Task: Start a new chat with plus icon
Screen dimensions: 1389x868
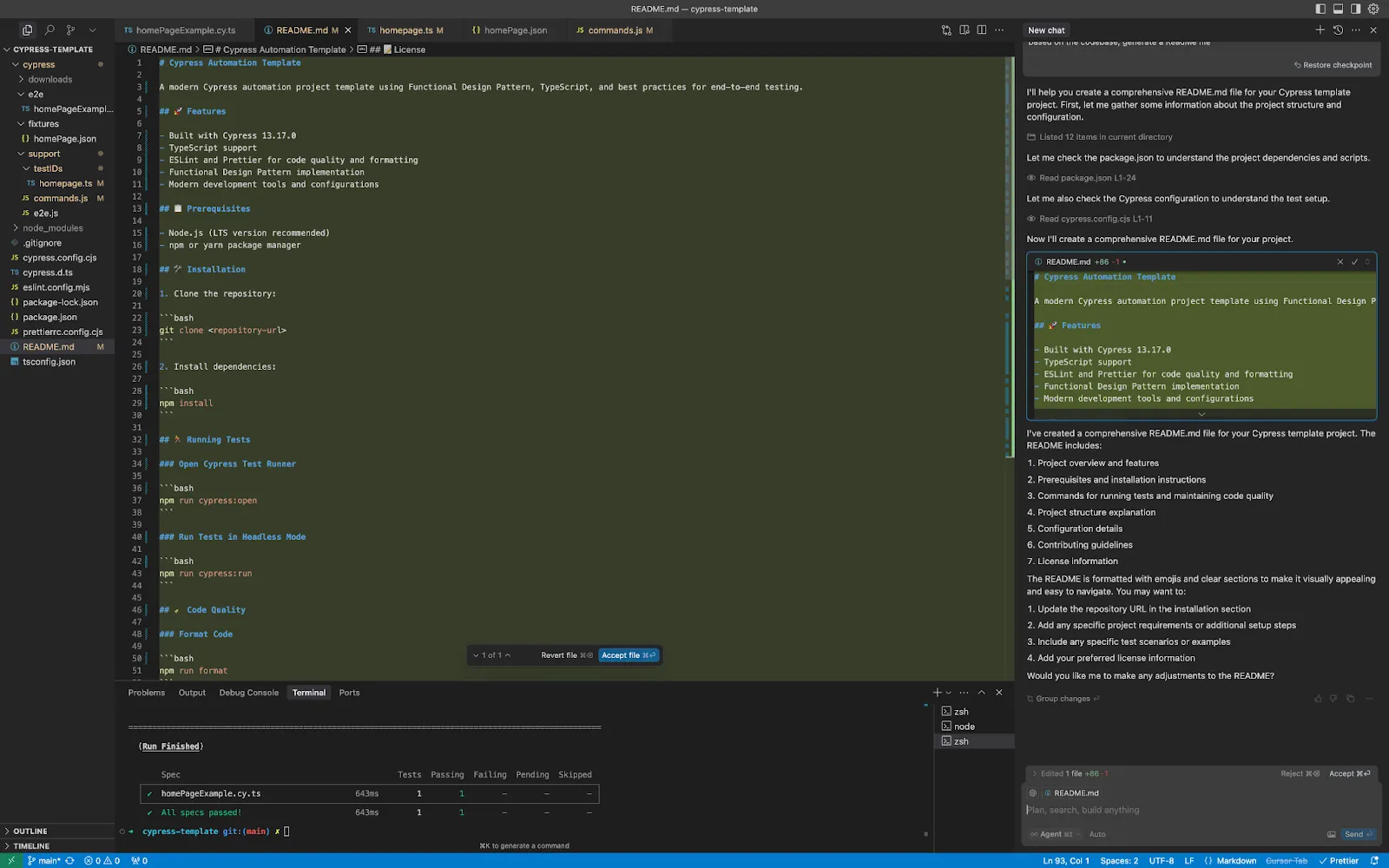Action: point(1320,30)
